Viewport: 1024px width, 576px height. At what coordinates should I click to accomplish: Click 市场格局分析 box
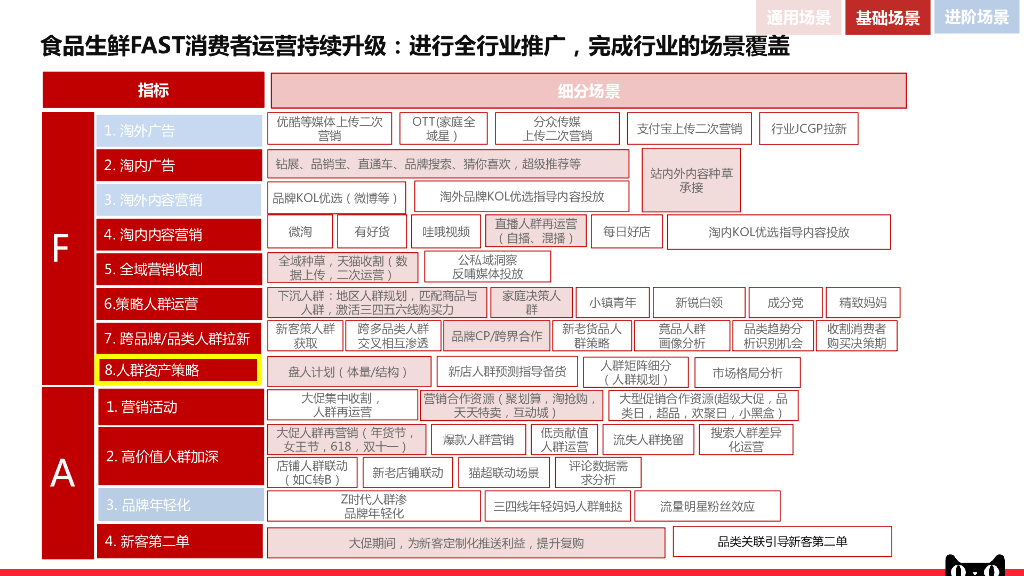pyautogui.click(x=747, y=372)
